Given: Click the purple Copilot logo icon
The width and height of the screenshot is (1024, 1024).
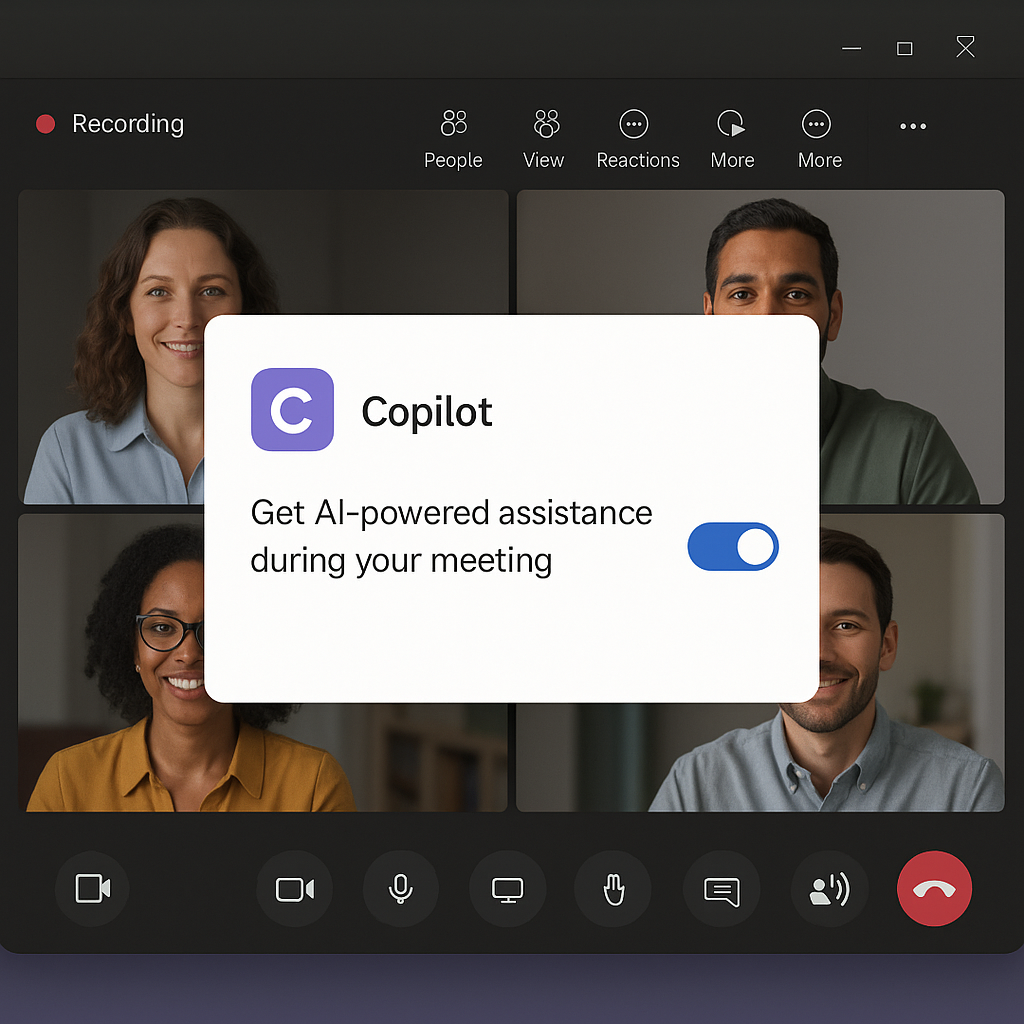Looking at the screenshot, I should tap(293, 409).
